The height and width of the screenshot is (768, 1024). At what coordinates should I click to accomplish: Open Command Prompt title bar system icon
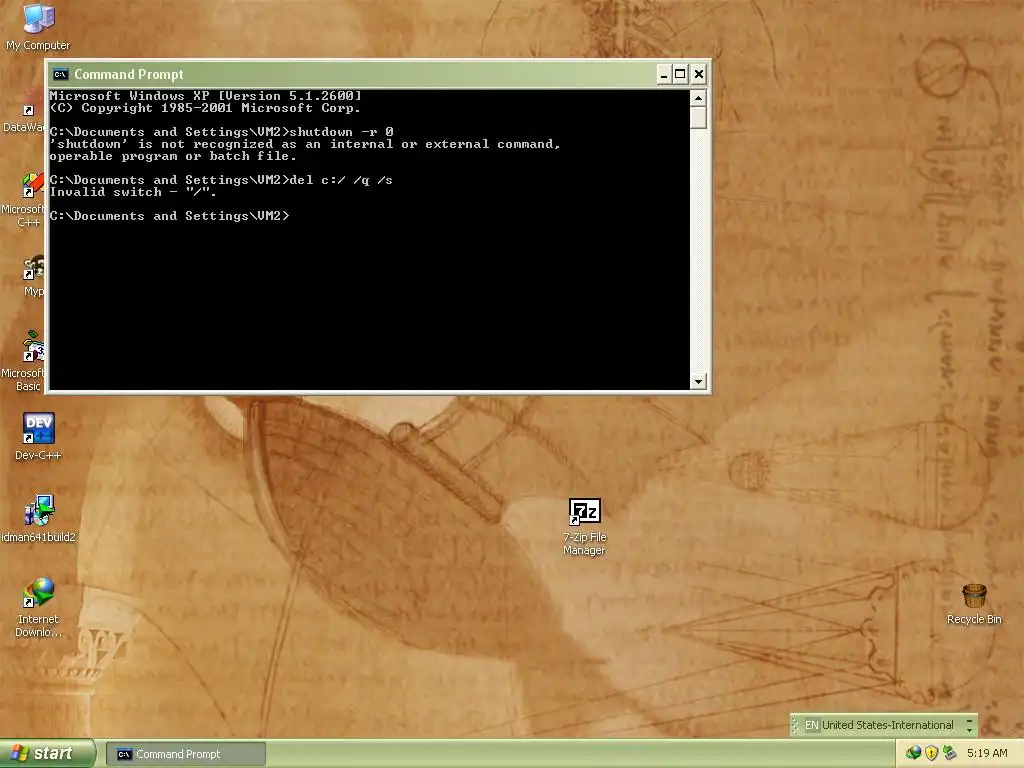(x=60, y=74)
